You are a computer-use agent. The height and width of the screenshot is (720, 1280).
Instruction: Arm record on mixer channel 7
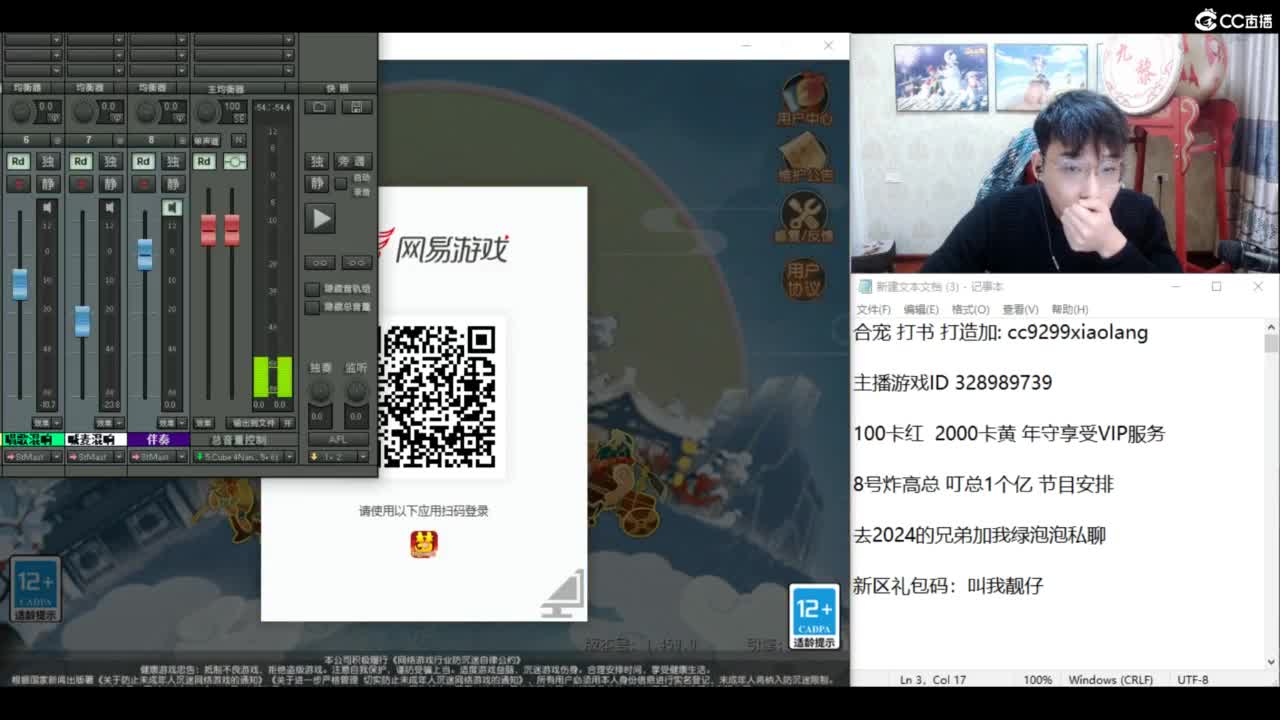click(x=81, y=184)
